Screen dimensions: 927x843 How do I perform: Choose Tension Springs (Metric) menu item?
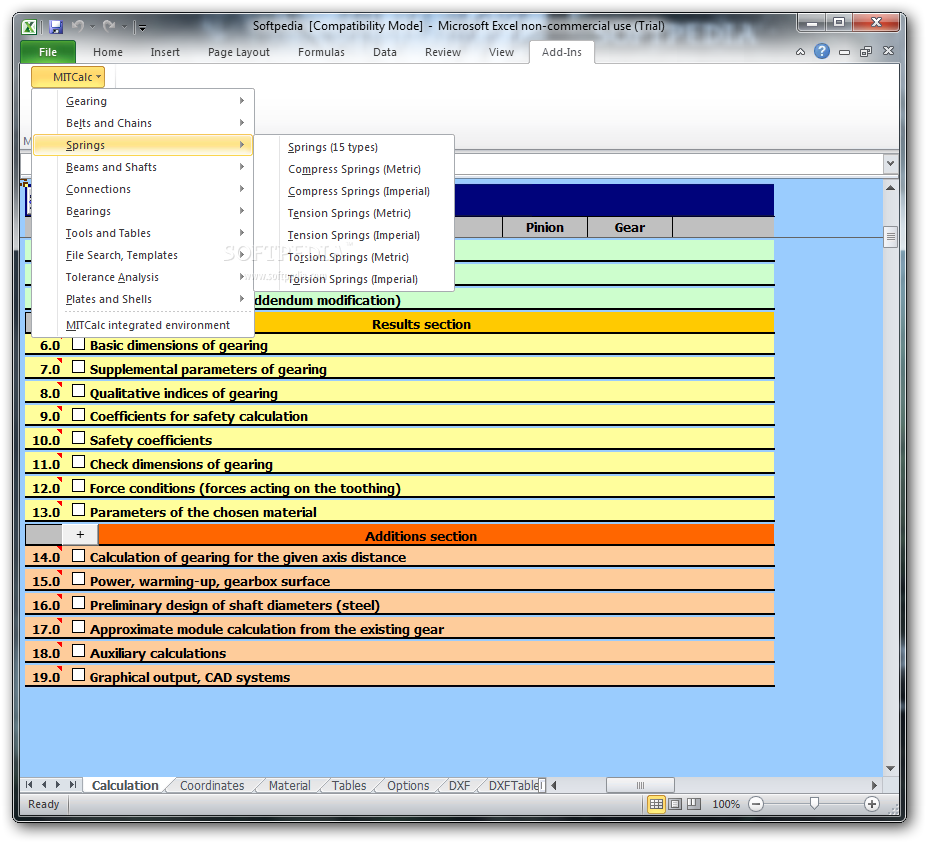(x=354, y=213)
